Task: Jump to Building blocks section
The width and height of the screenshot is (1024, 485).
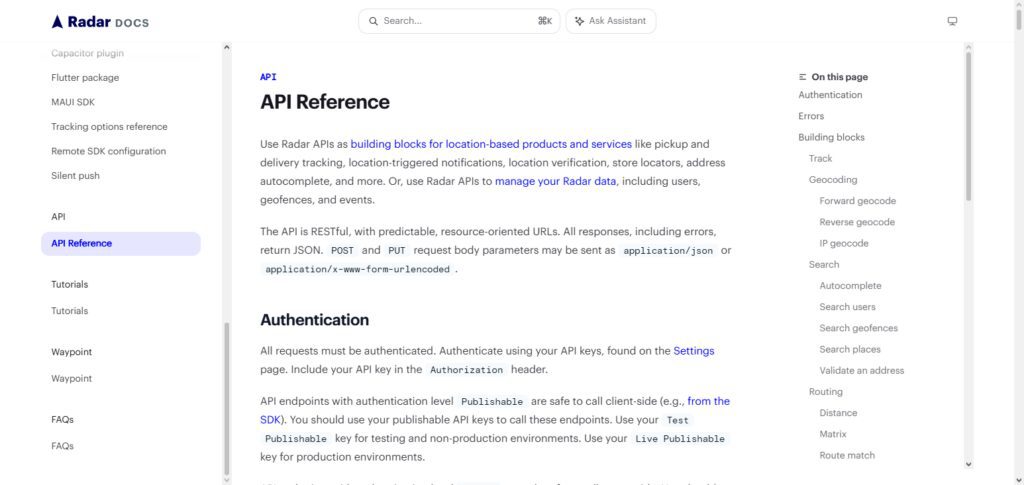Action: tap(831, 138)
